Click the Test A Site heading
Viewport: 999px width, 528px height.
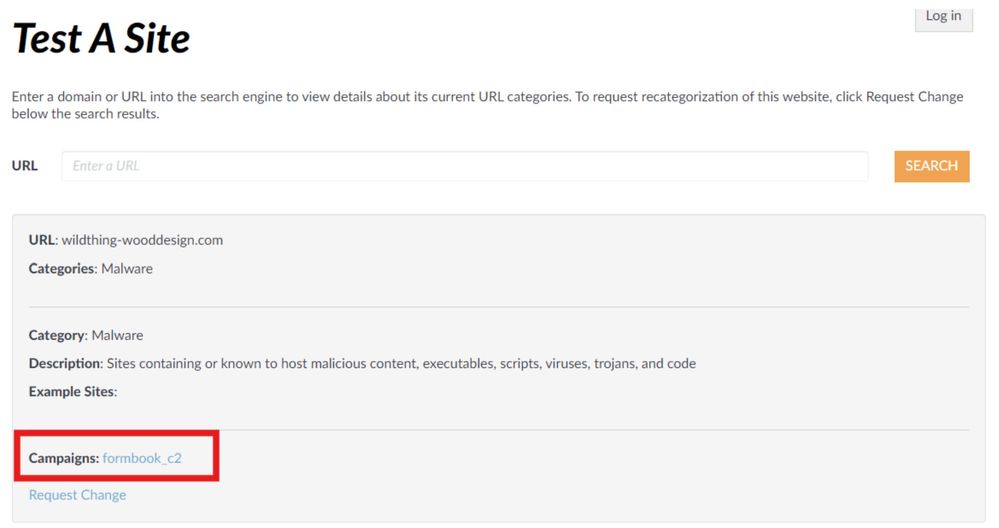(x=101, y=39)
